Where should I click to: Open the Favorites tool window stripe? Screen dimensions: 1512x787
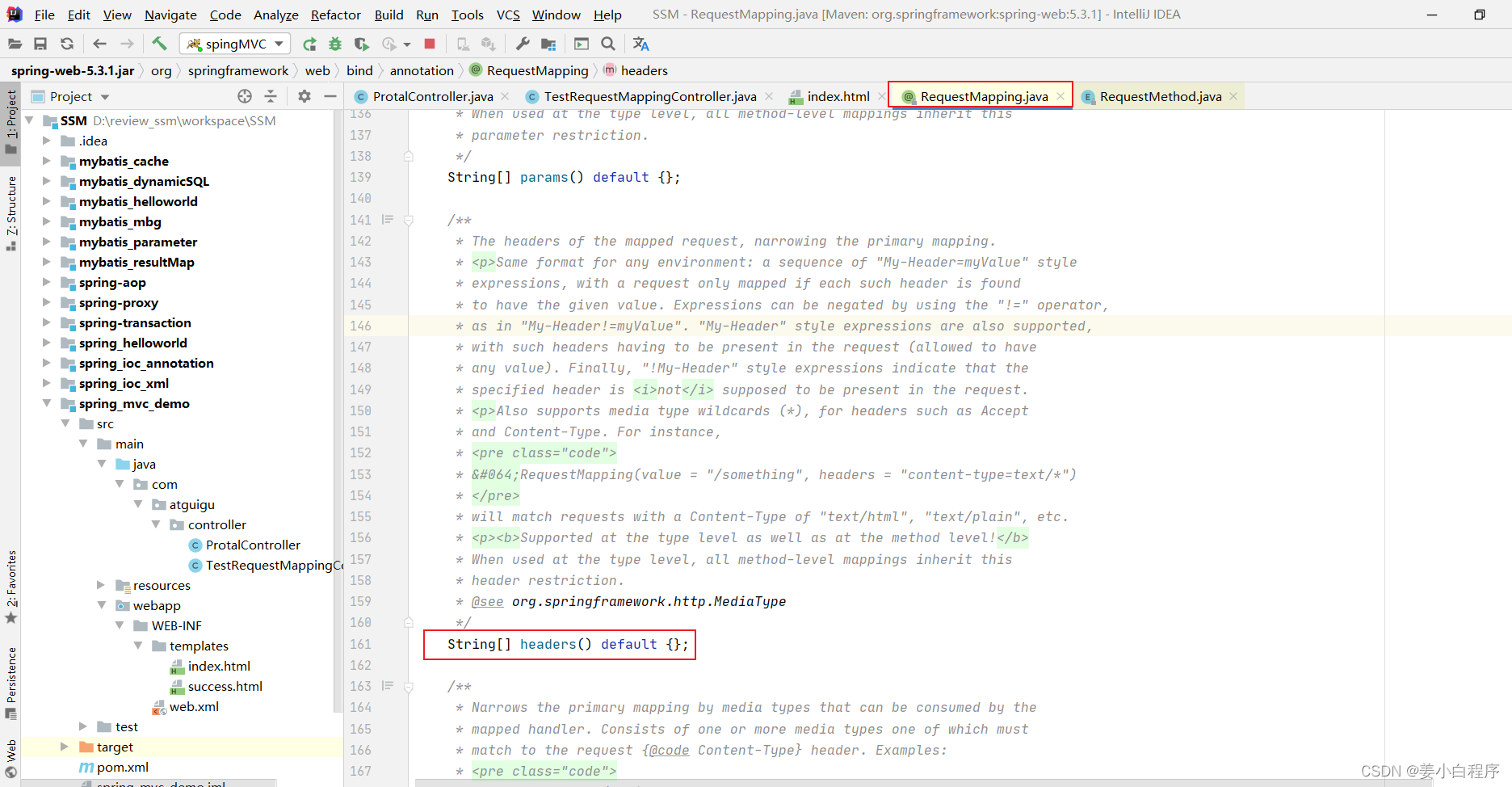(10, 587)
